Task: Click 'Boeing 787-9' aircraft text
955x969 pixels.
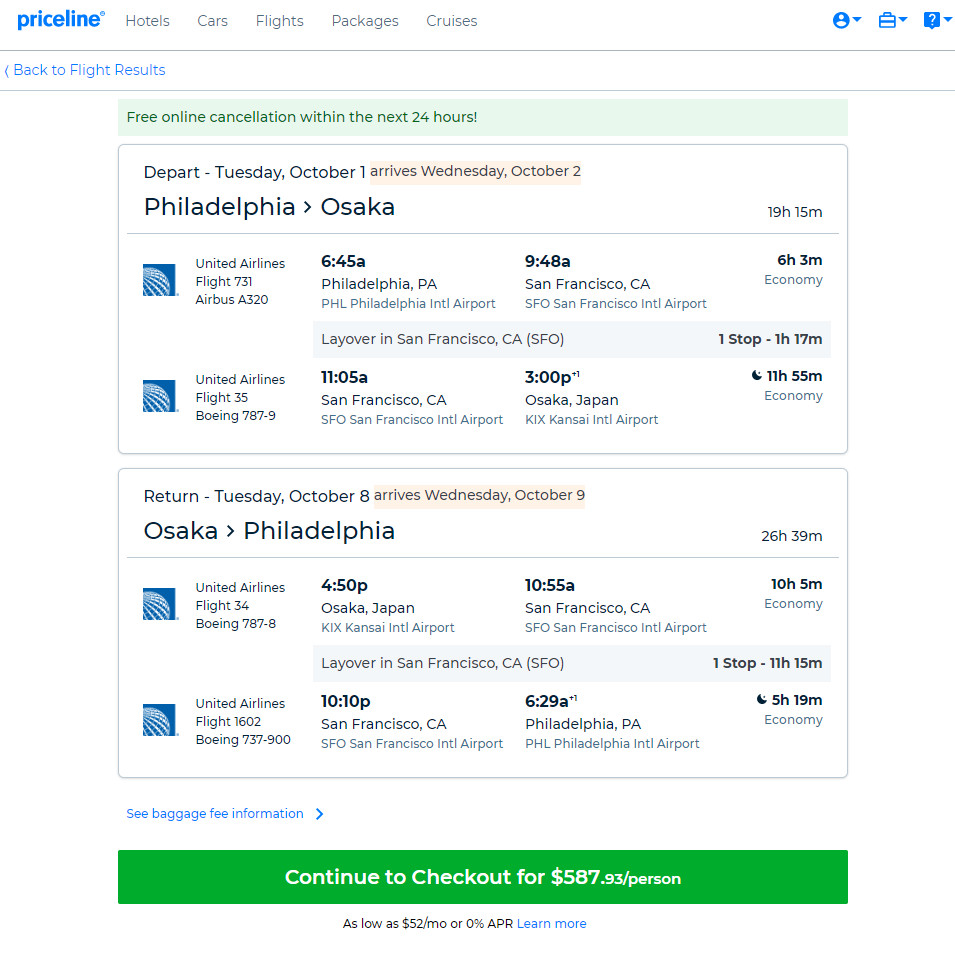Action: [x=236, y=415]
